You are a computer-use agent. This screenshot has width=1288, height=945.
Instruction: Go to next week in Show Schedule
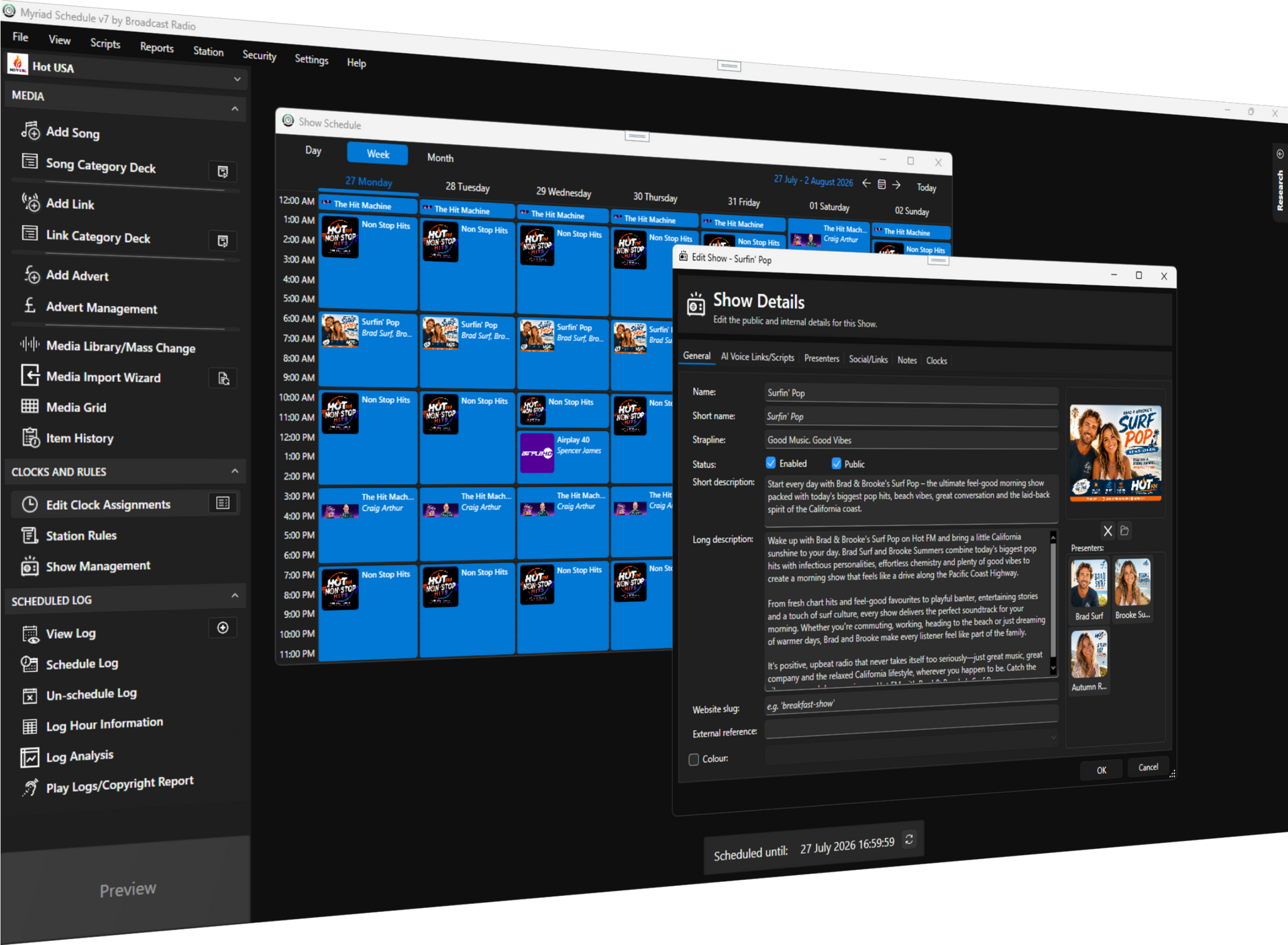coord(896,185)
